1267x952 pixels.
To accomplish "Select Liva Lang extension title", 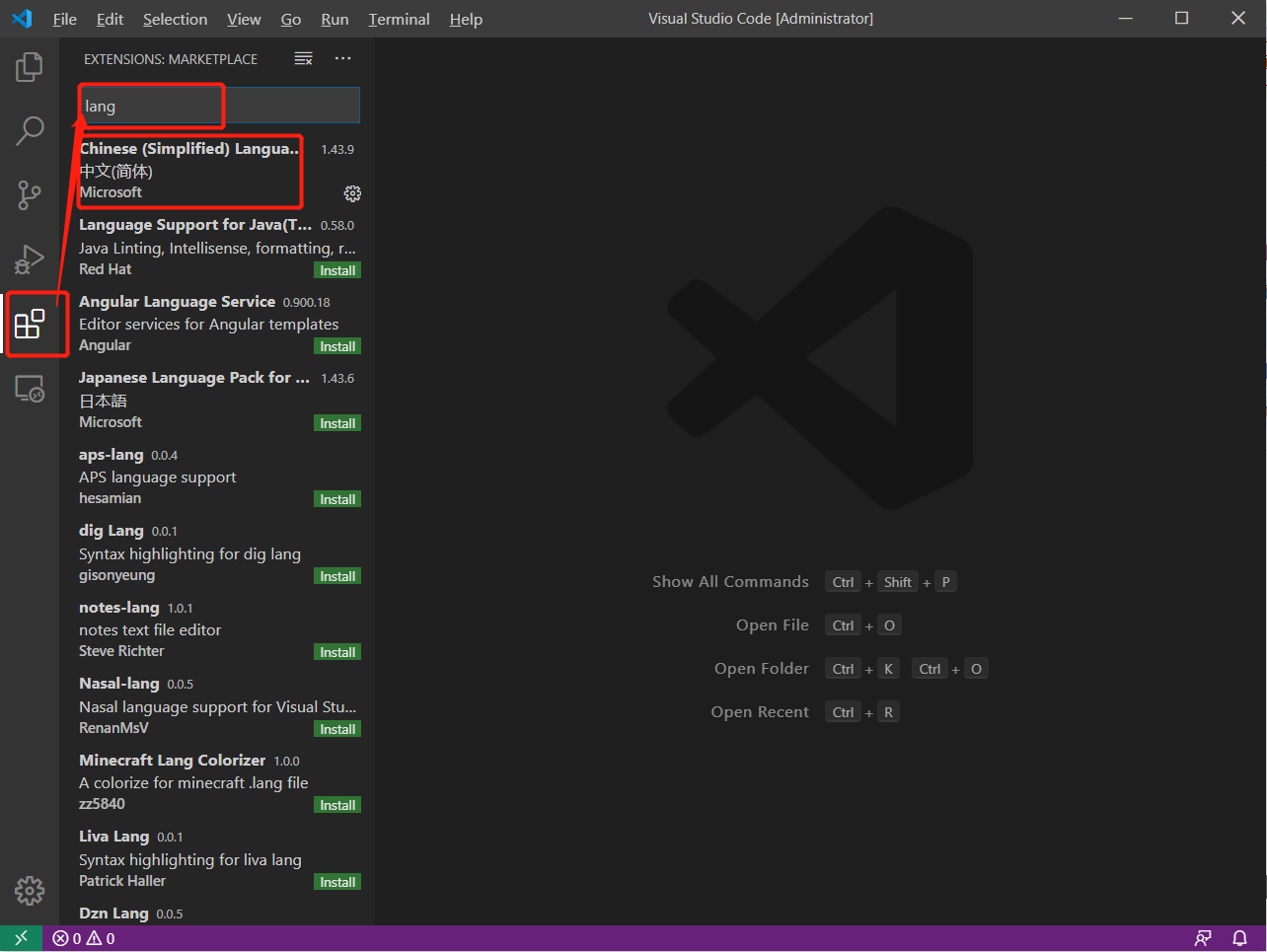I will pos(114,837).
